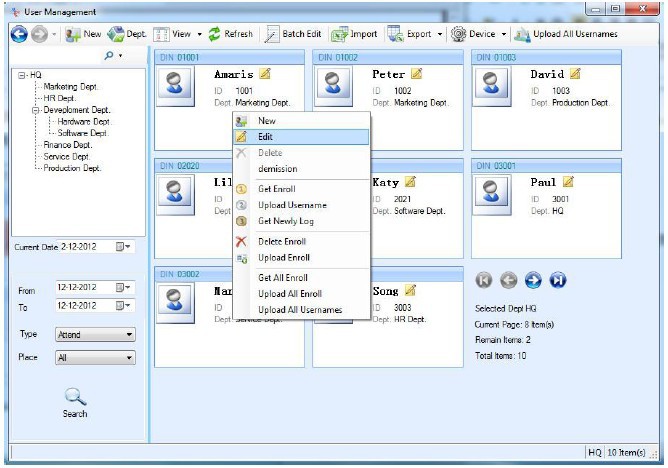The width and height of the screenshot is (668, 468).
Task: Choose Get Enroll from the context menu
Action: click(301, 189)
